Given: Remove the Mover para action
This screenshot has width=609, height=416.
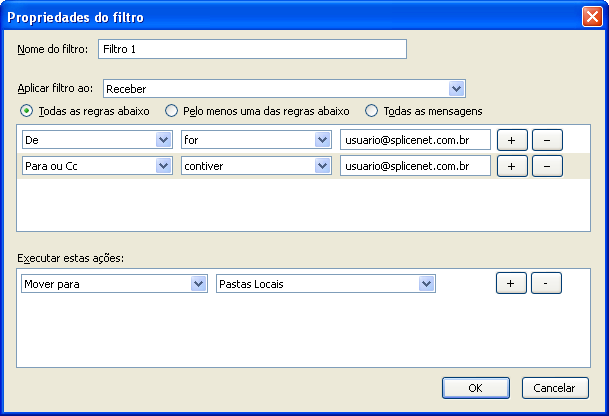Looking at the screenshot, I should point(546,283).
